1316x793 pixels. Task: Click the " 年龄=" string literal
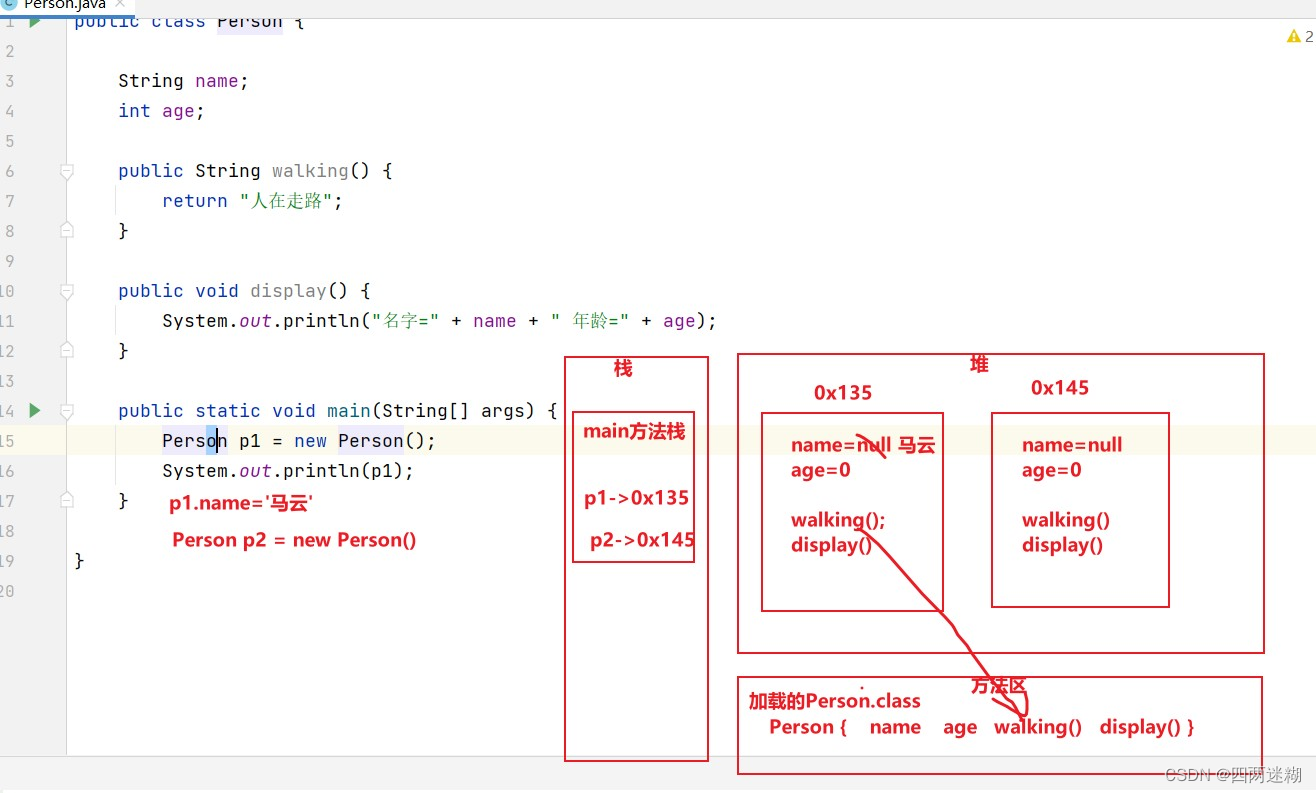pos(590,321)
